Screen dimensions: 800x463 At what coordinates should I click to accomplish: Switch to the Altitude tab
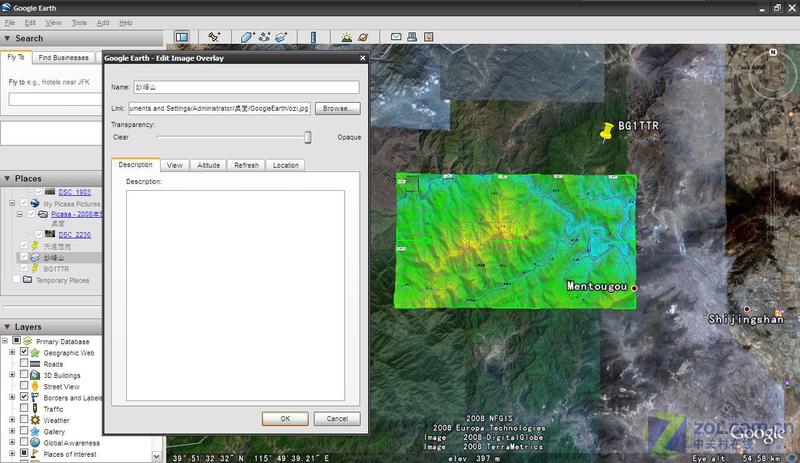(x=209, y=165)
